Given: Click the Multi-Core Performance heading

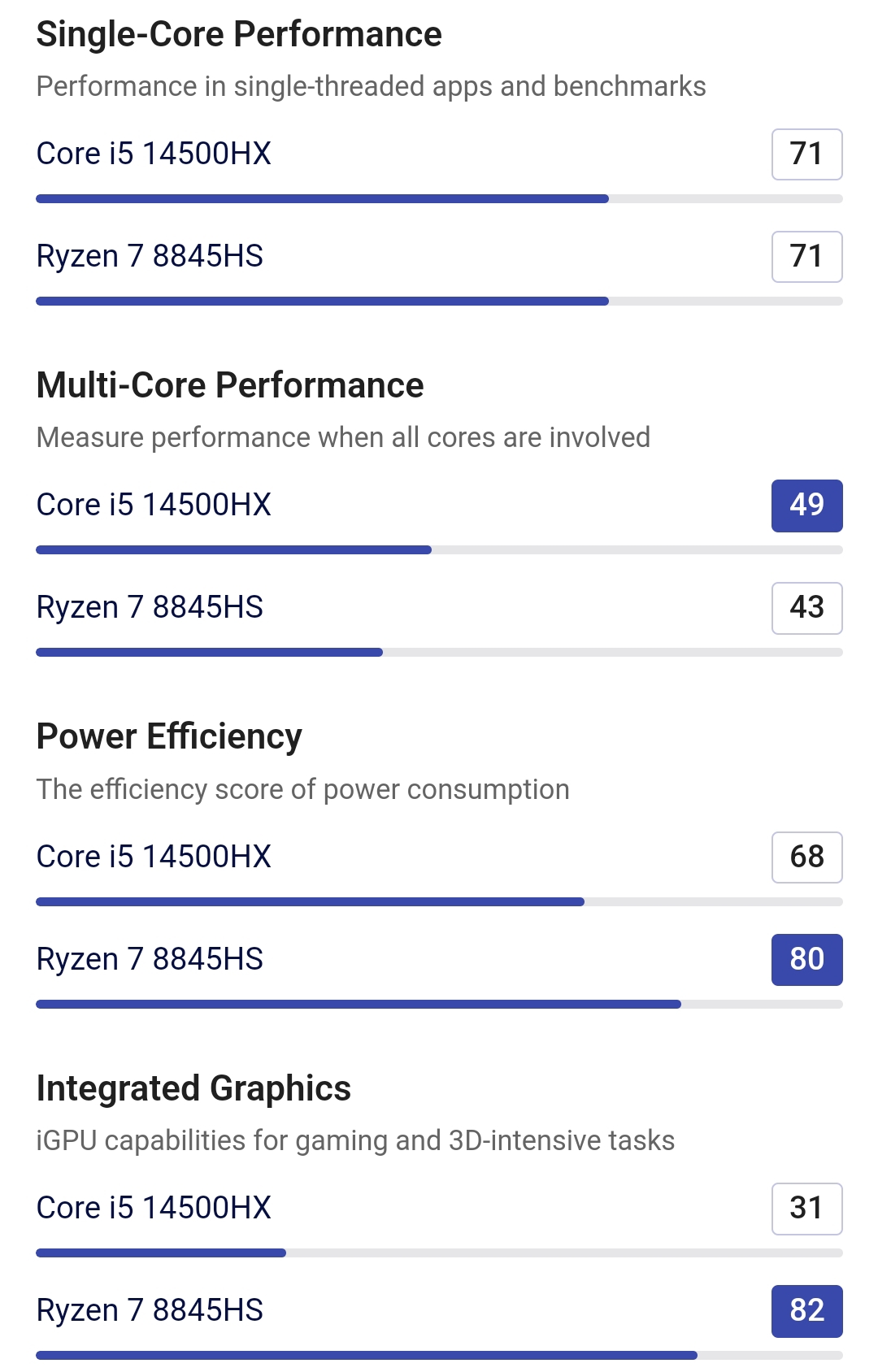Looking at the screenshot, I should (x=230, y=386).
